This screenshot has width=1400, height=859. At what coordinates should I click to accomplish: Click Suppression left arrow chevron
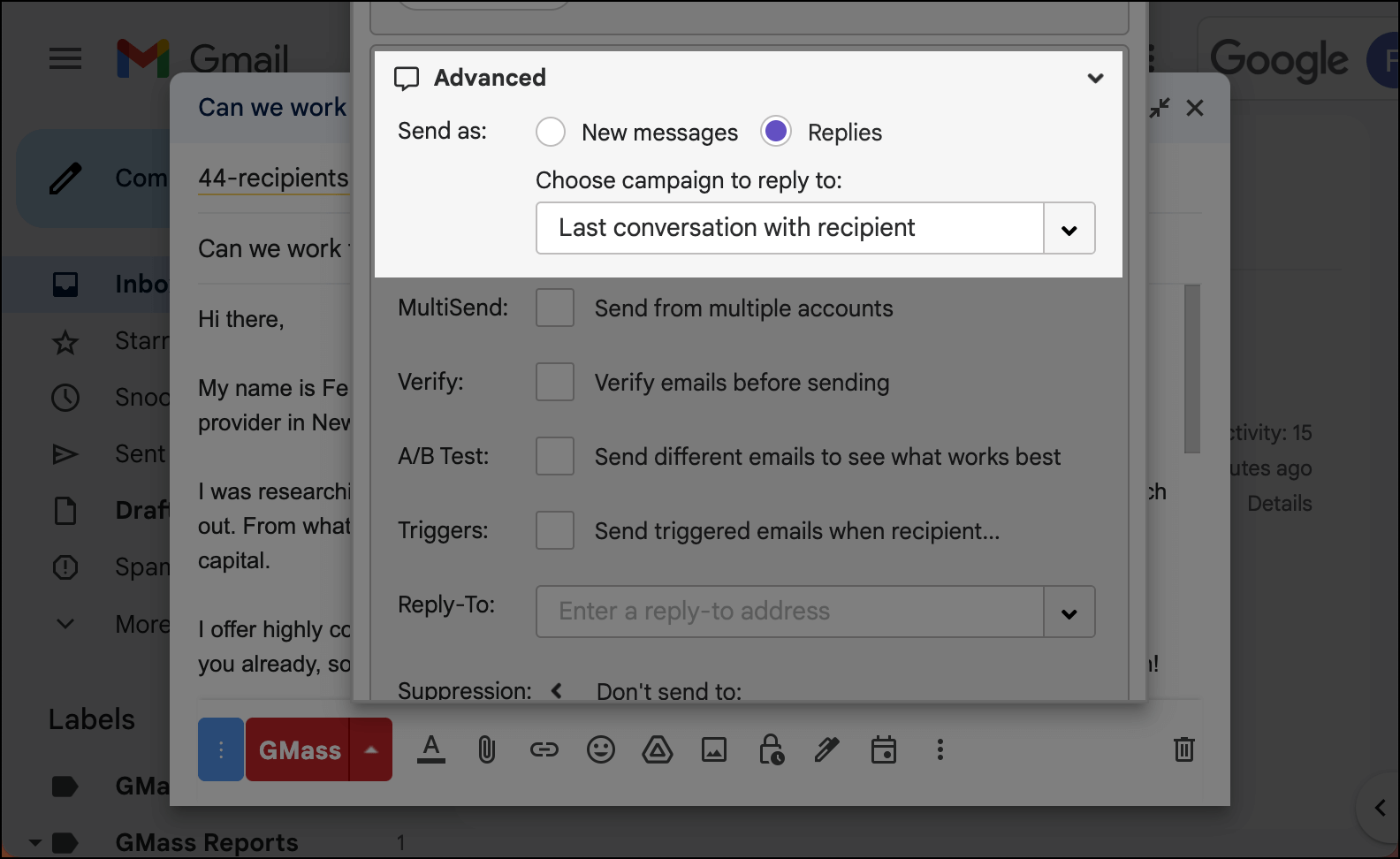click(x=557, y=690)
